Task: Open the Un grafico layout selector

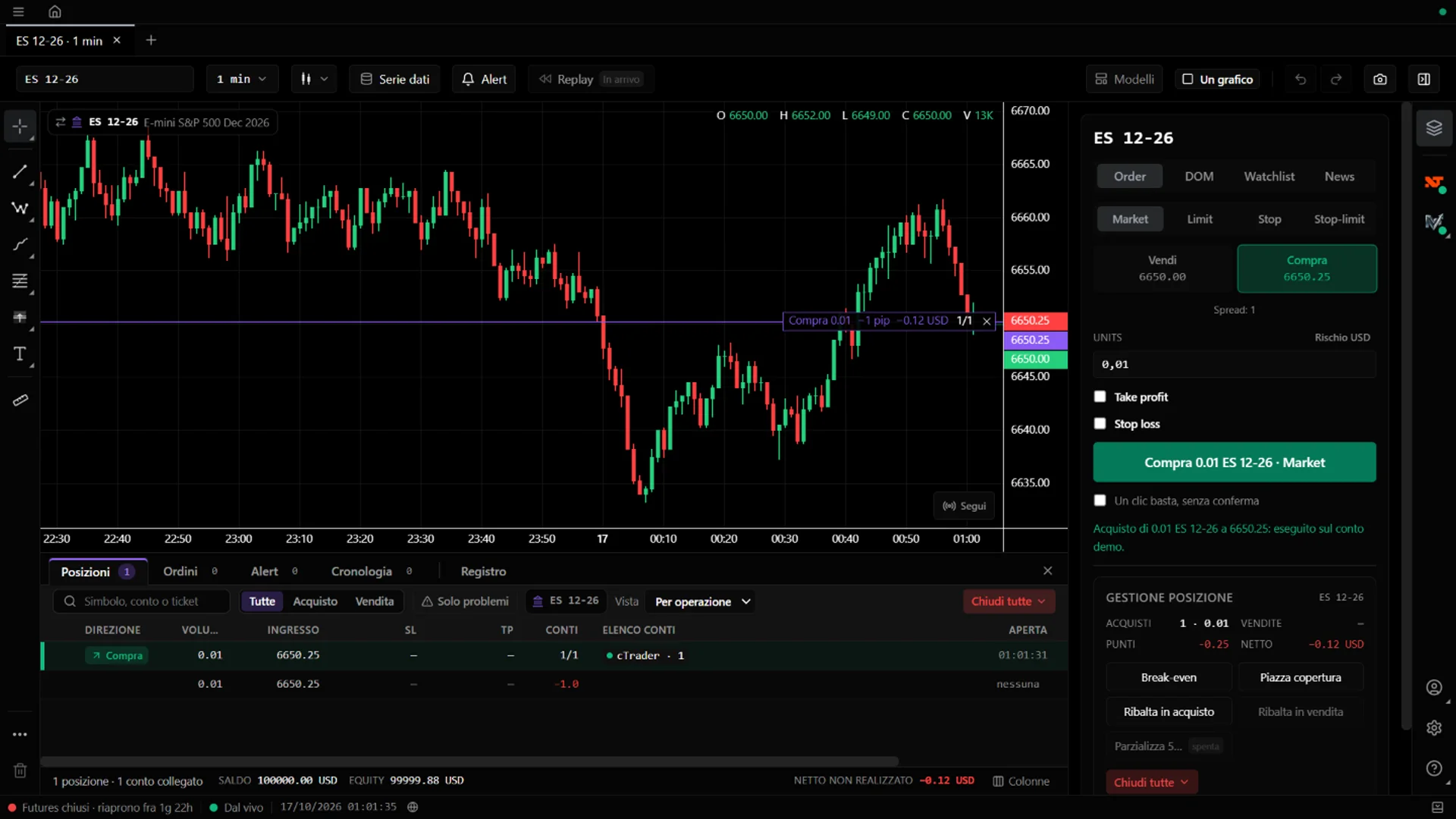Action: 1218,79
